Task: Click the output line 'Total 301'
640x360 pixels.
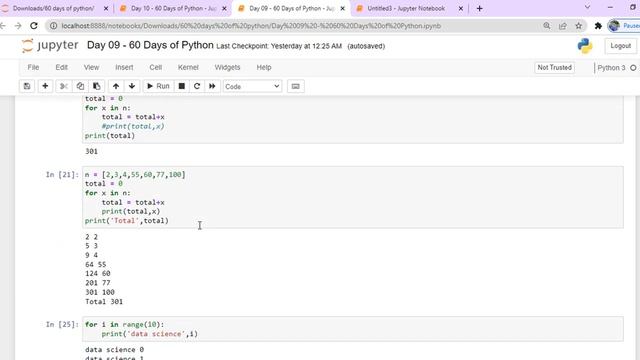Action: pyautogui.click(x=104, y=302)
